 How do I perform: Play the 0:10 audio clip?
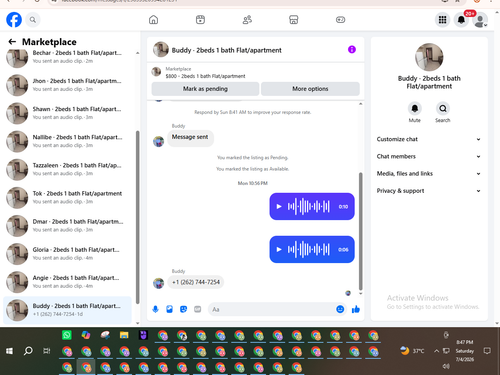pyautogui.click(x=279, y=207)
